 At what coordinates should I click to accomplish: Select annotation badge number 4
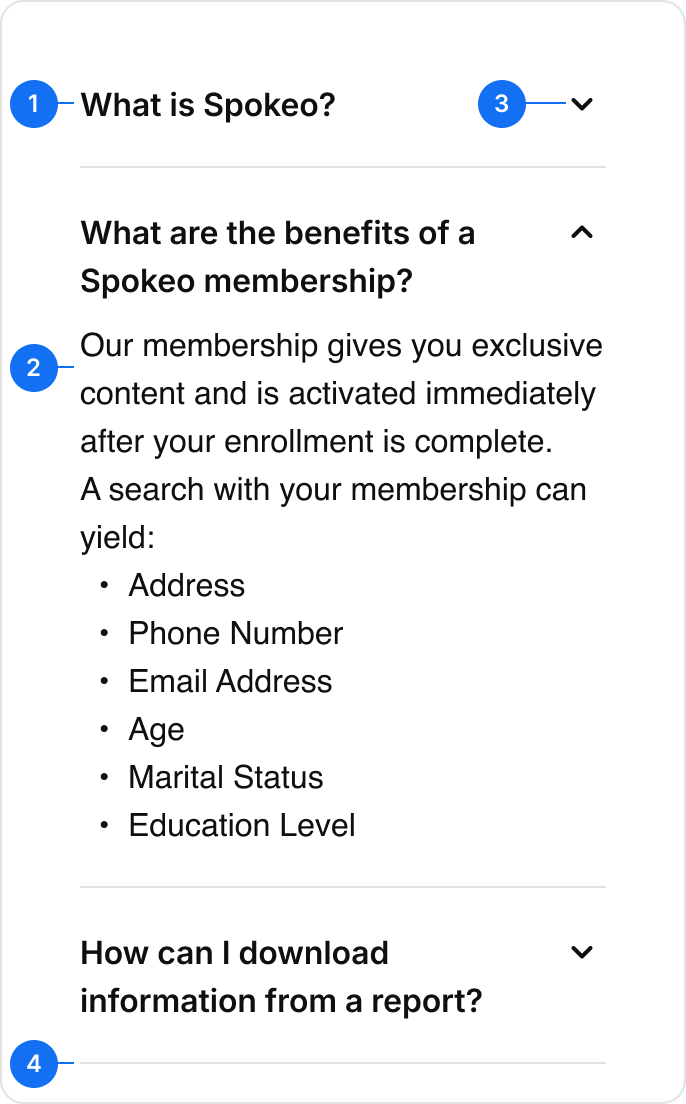(34, 1063)
